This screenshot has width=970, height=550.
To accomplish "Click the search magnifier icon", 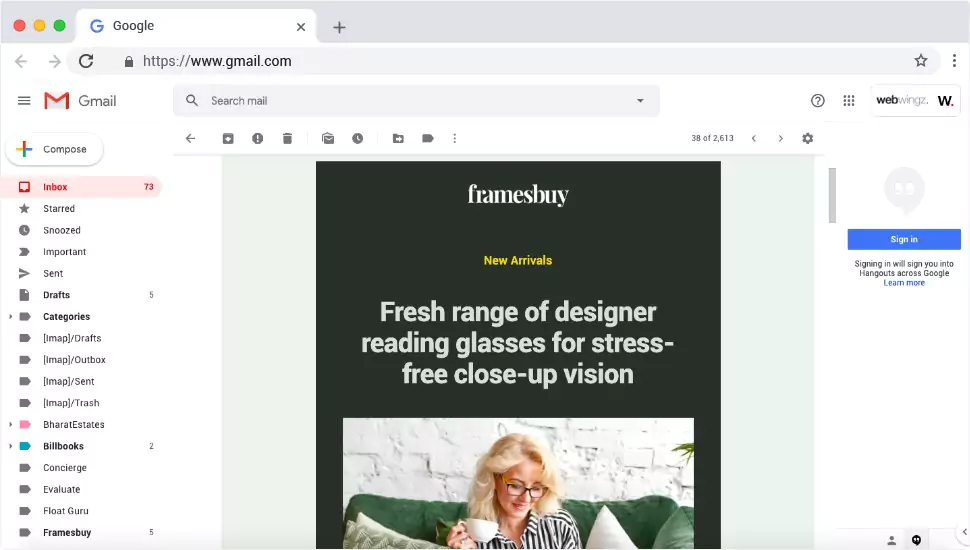I will click(x=192, y=100).
